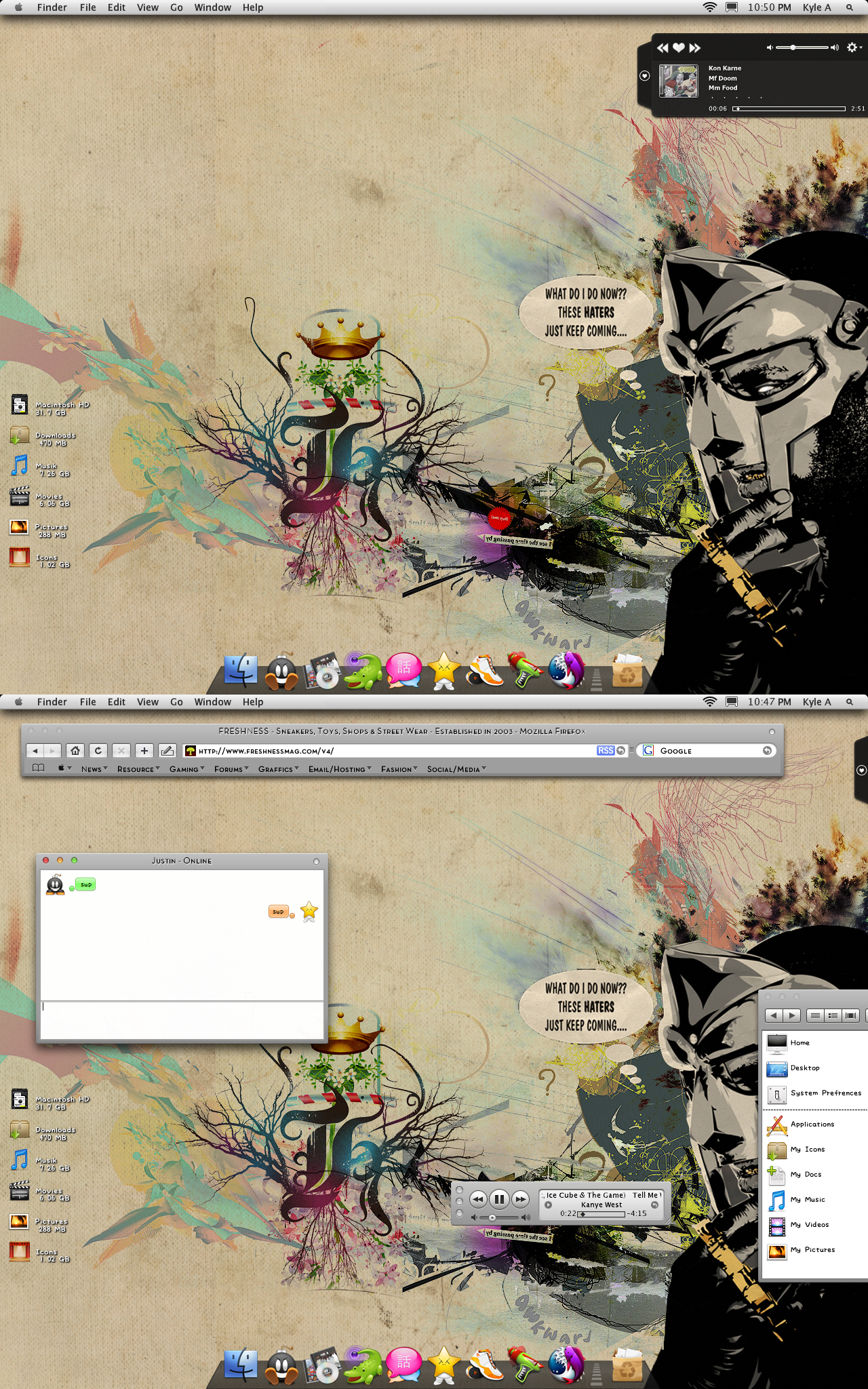Screen dimensions: 868x1389
Task: Rewind the track in iTunes mini player
Action: tap(478, 1199)
